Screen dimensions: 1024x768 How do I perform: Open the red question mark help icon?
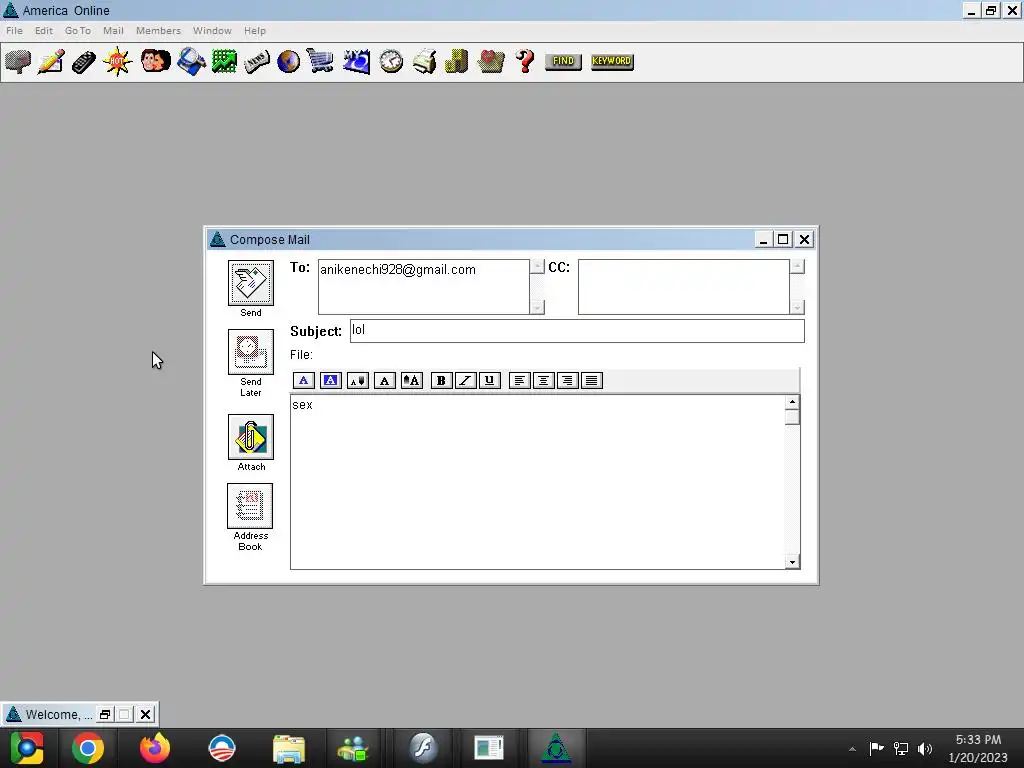click(524, 62)
